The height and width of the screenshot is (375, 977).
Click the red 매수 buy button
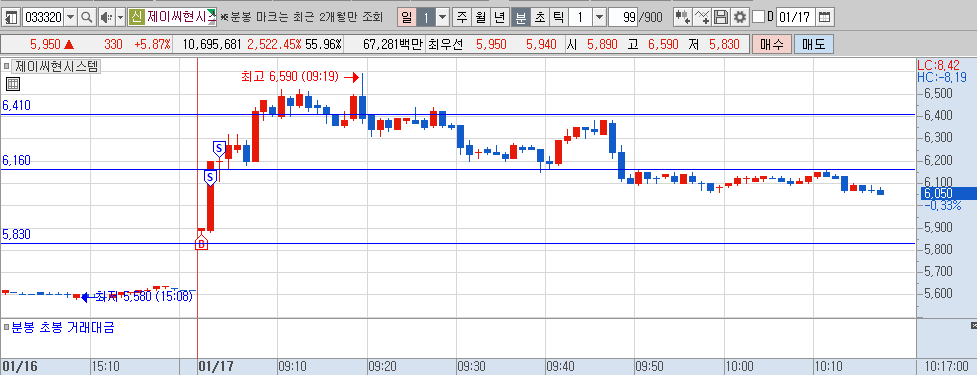coord(771,44)
